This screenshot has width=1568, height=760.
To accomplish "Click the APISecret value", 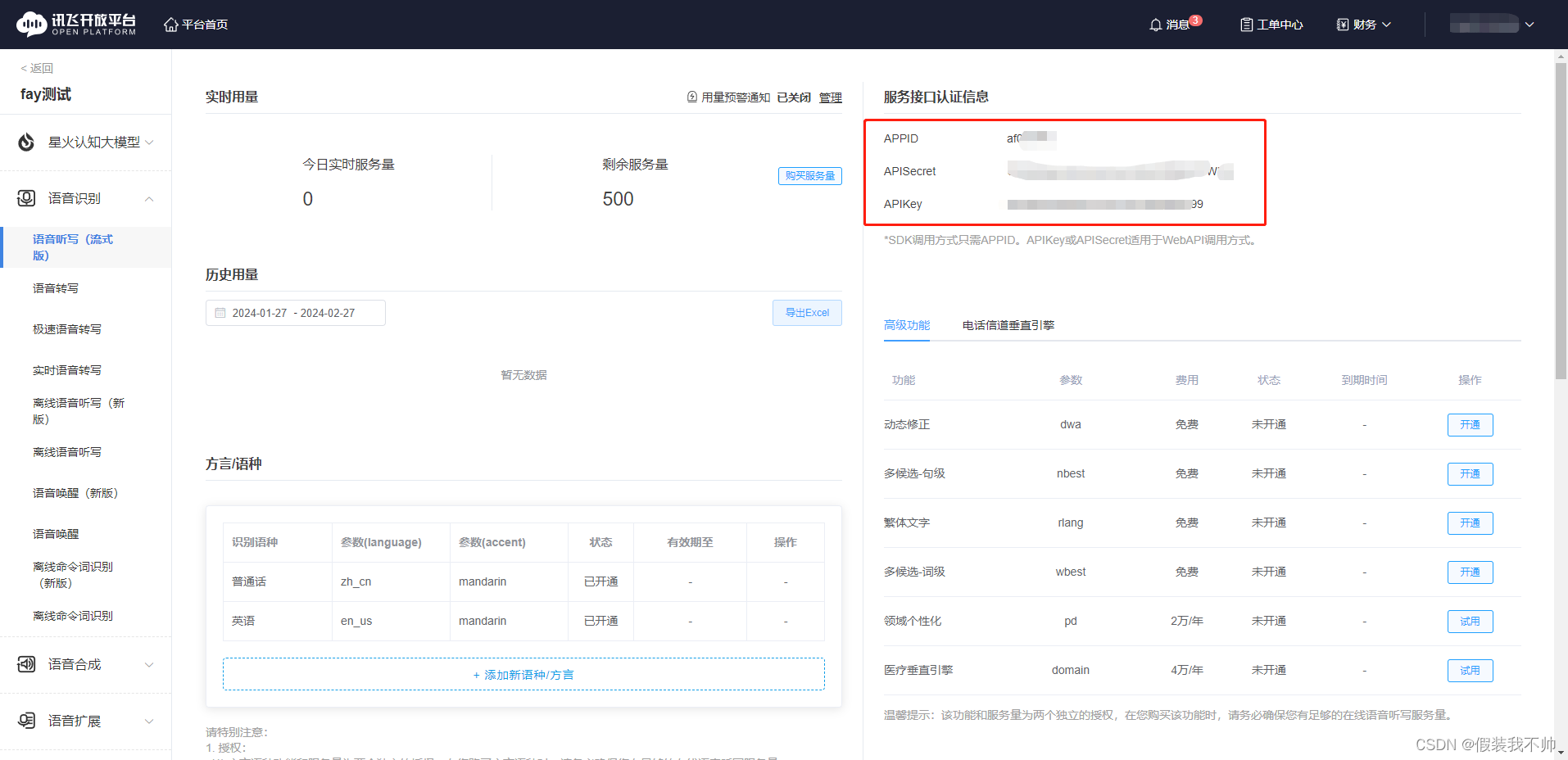I will [1120, 171].
